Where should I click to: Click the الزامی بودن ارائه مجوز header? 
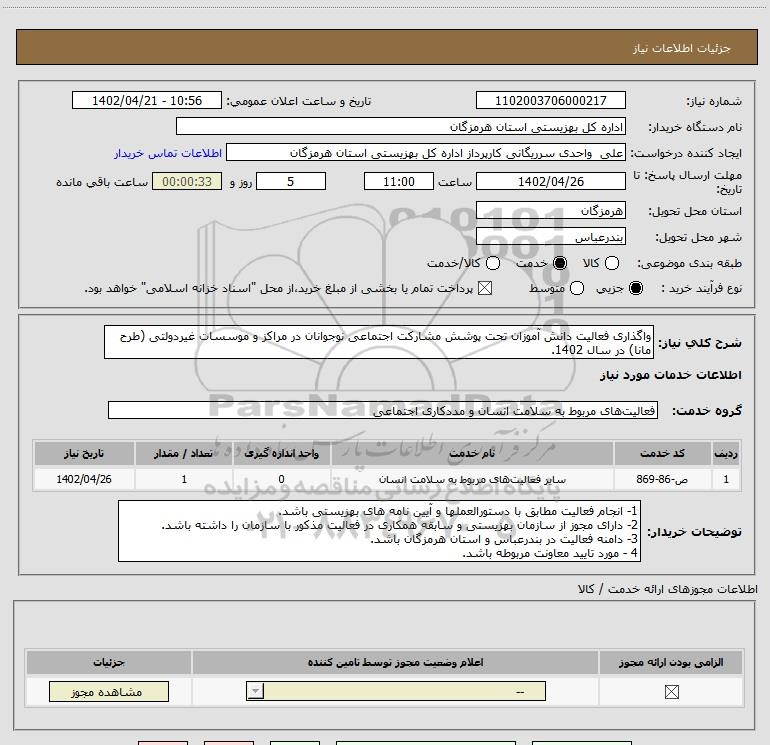[671, 662]
